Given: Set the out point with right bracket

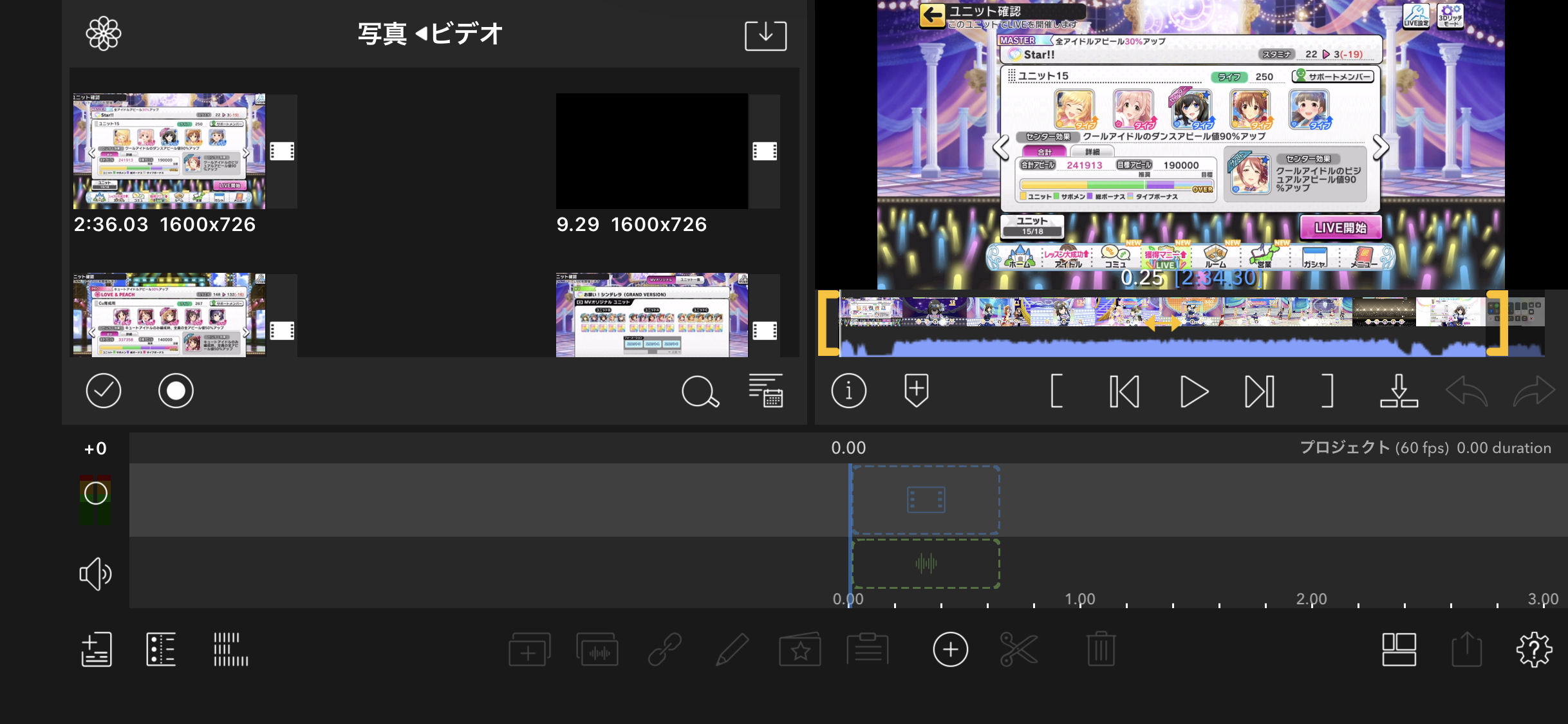Looking at the screenshot, I should (x=1327, y=391).
